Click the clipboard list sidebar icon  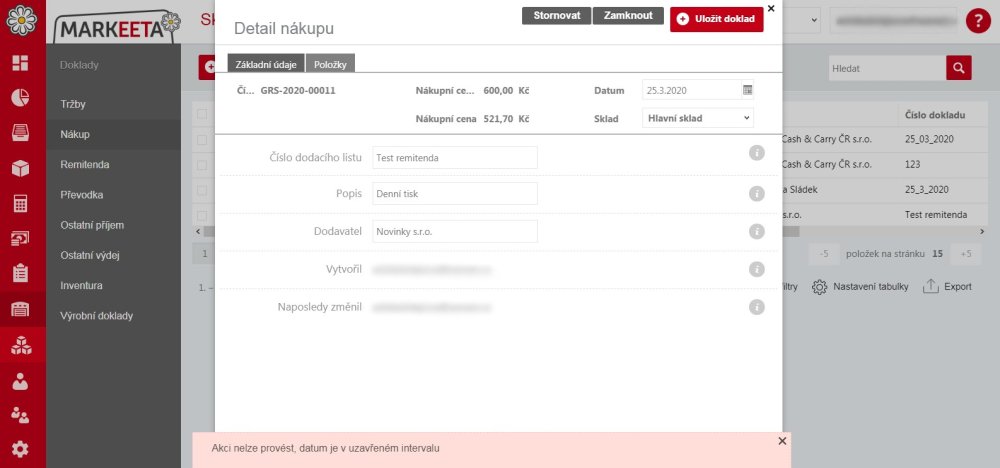click(20, 273)
